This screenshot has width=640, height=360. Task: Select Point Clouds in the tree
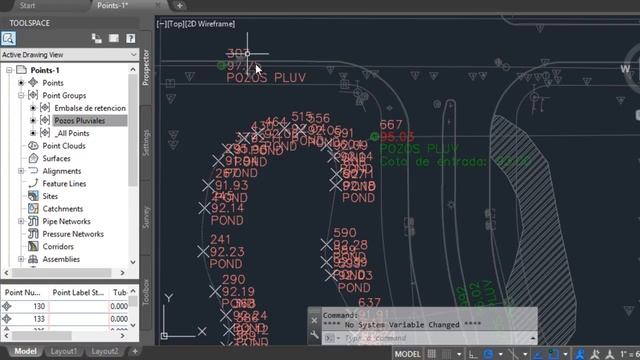(64, 146)
